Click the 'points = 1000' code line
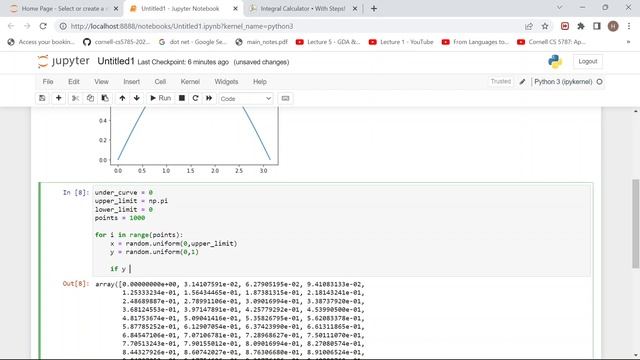Image resolution: width=640 pixels, height=360 pixels. [x=120, y=218]
